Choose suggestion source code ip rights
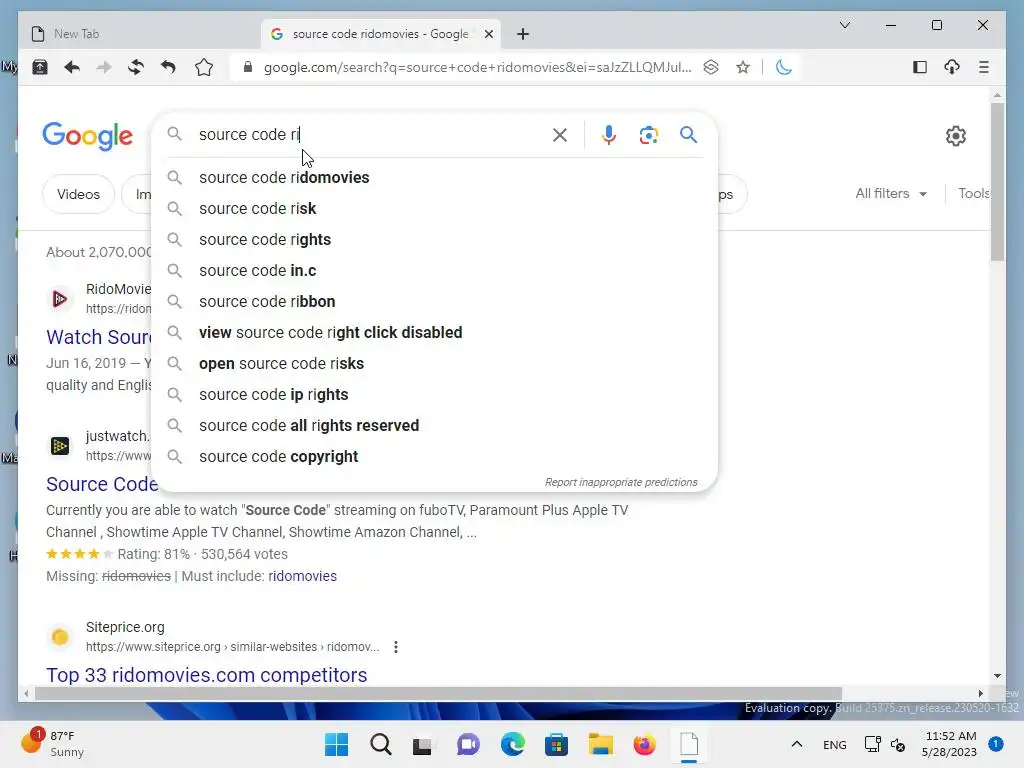 click(x=435, y=394)
